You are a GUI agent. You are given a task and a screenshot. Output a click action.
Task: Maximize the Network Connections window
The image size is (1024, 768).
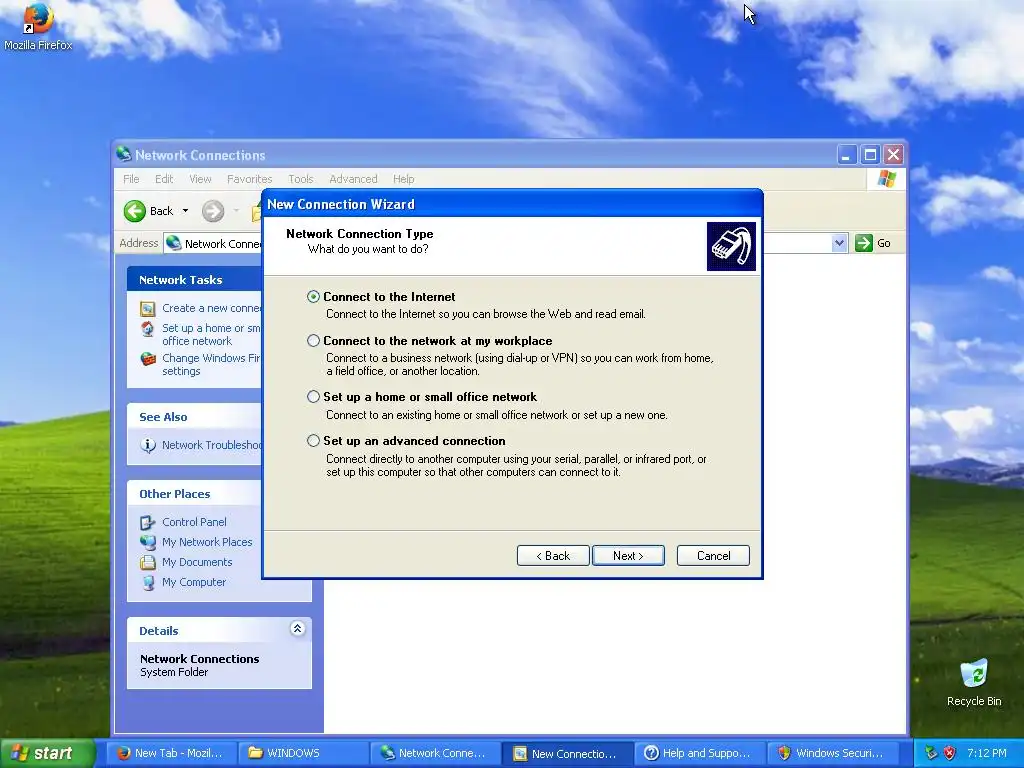[x=870, y=155]
